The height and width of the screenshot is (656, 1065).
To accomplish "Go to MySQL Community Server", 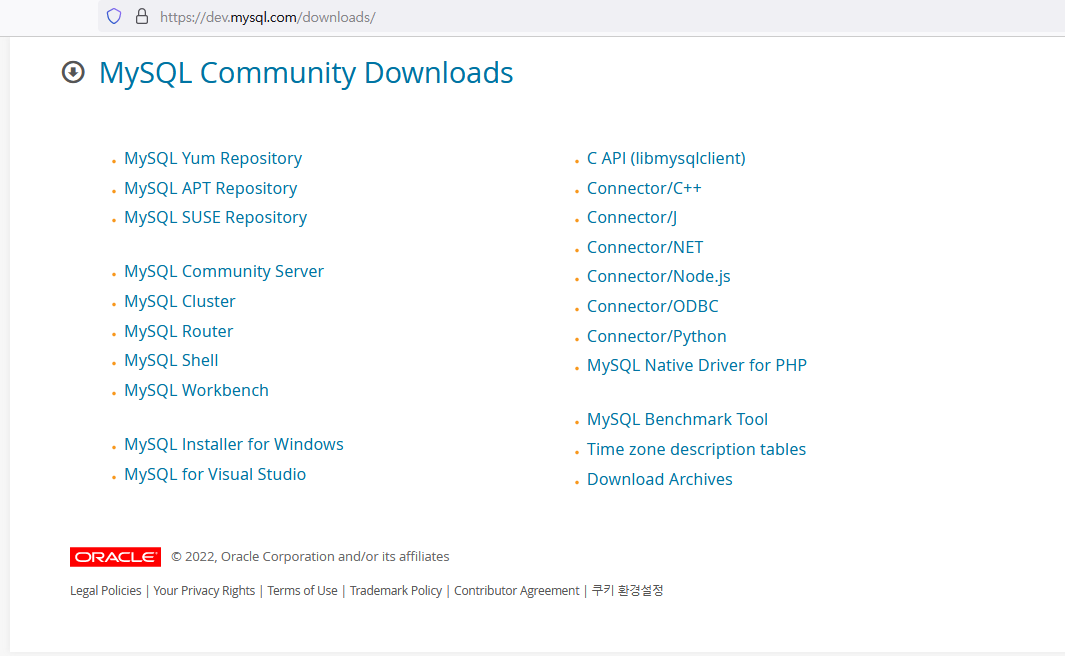I will 223,271.
